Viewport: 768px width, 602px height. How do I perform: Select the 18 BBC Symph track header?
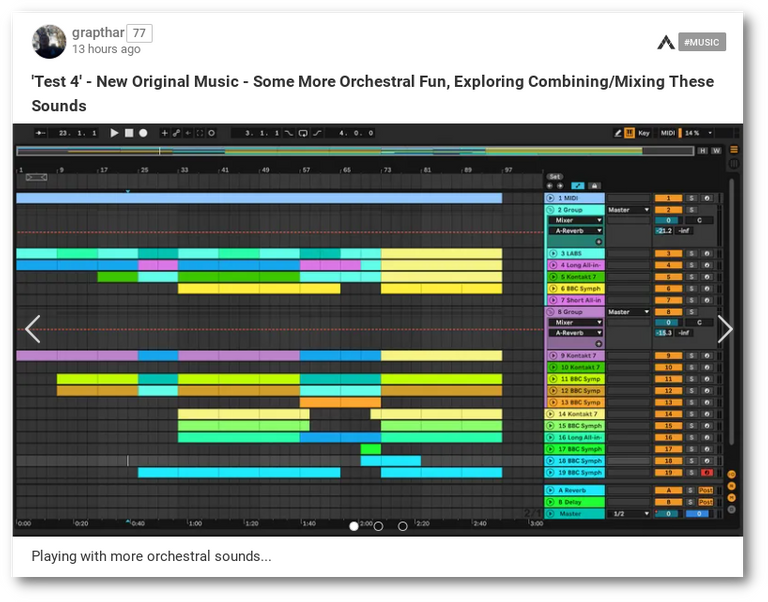coord(575,461)
